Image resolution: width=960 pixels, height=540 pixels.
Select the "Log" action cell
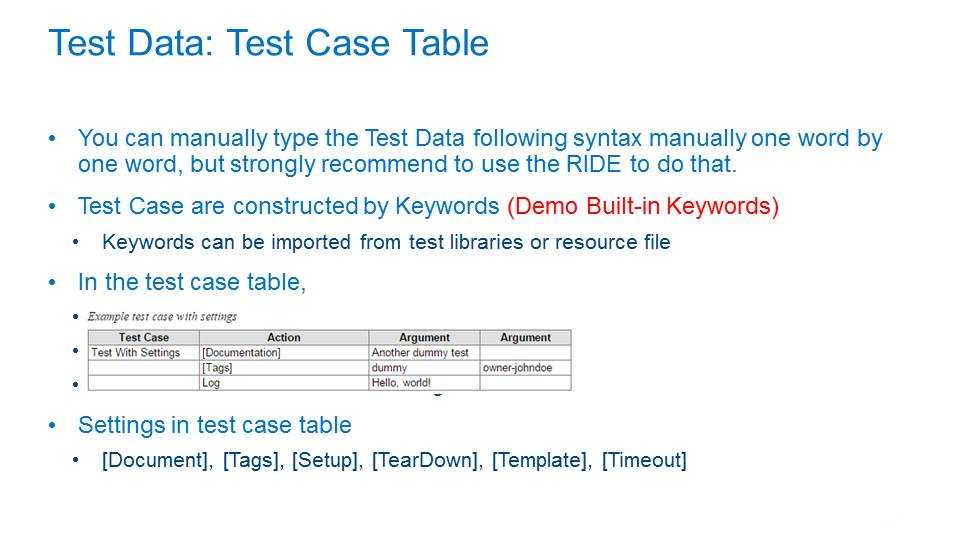211,383
